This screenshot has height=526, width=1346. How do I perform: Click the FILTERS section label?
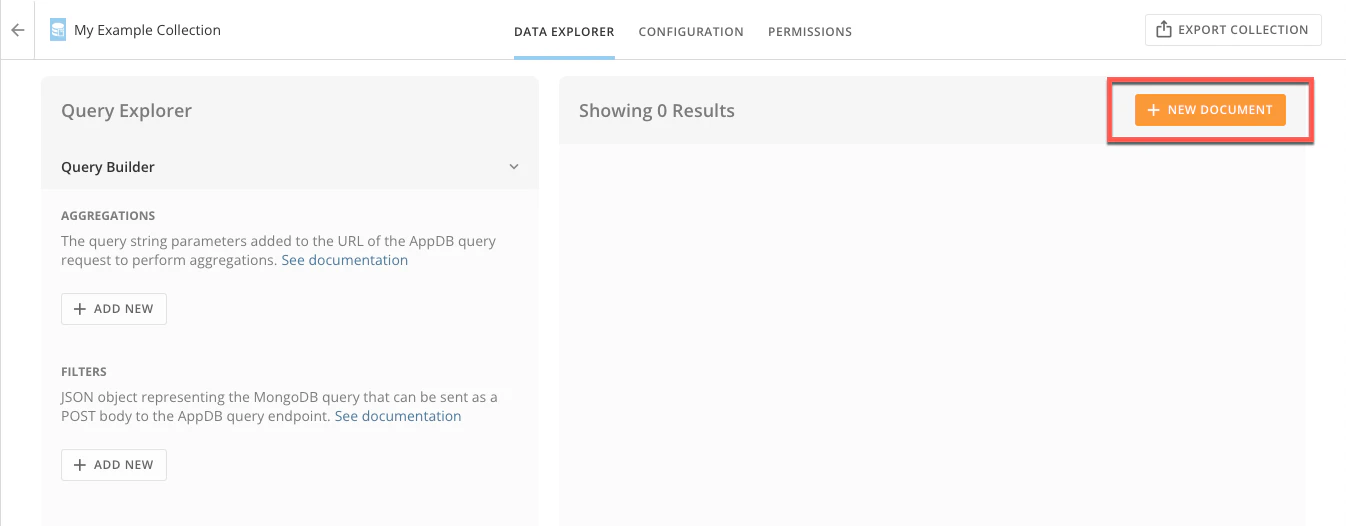point(84,372)
